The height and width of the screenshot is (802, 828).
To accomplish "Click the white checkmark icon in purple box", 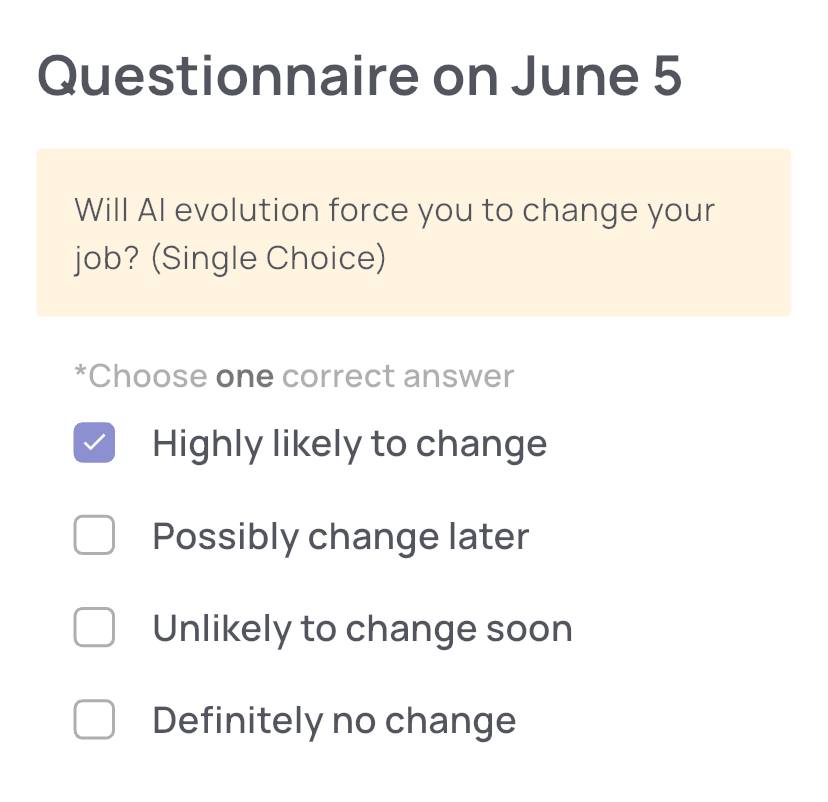I will pos(94,442).
